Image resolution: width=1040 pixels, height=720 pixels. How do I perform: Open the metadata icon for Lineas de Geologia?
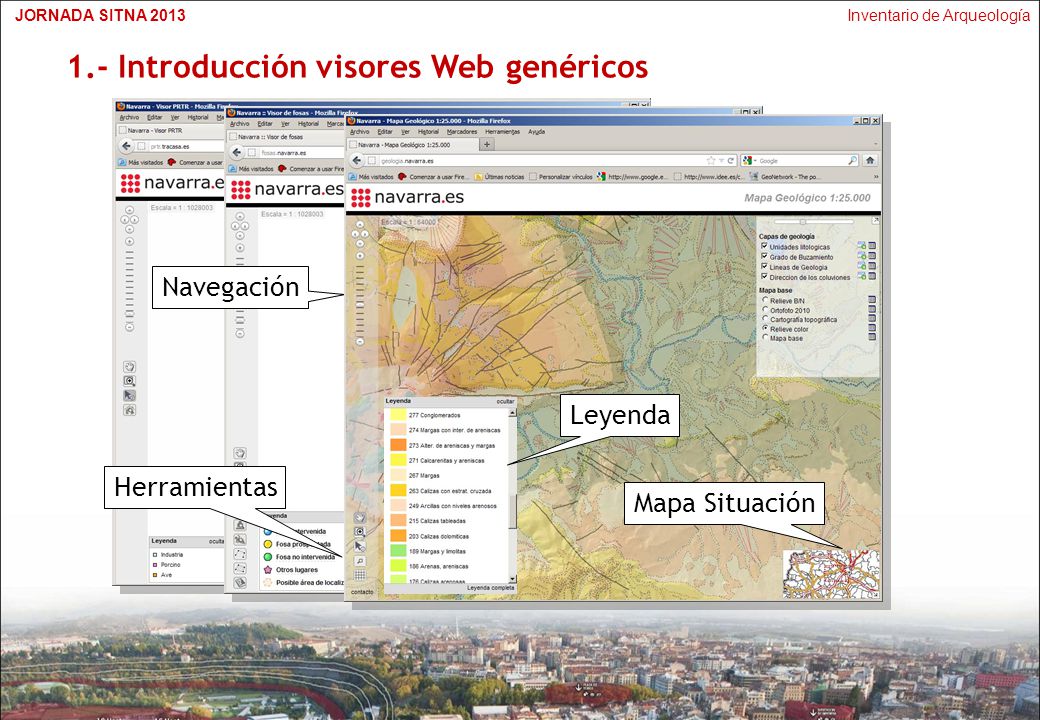point(872,266)
